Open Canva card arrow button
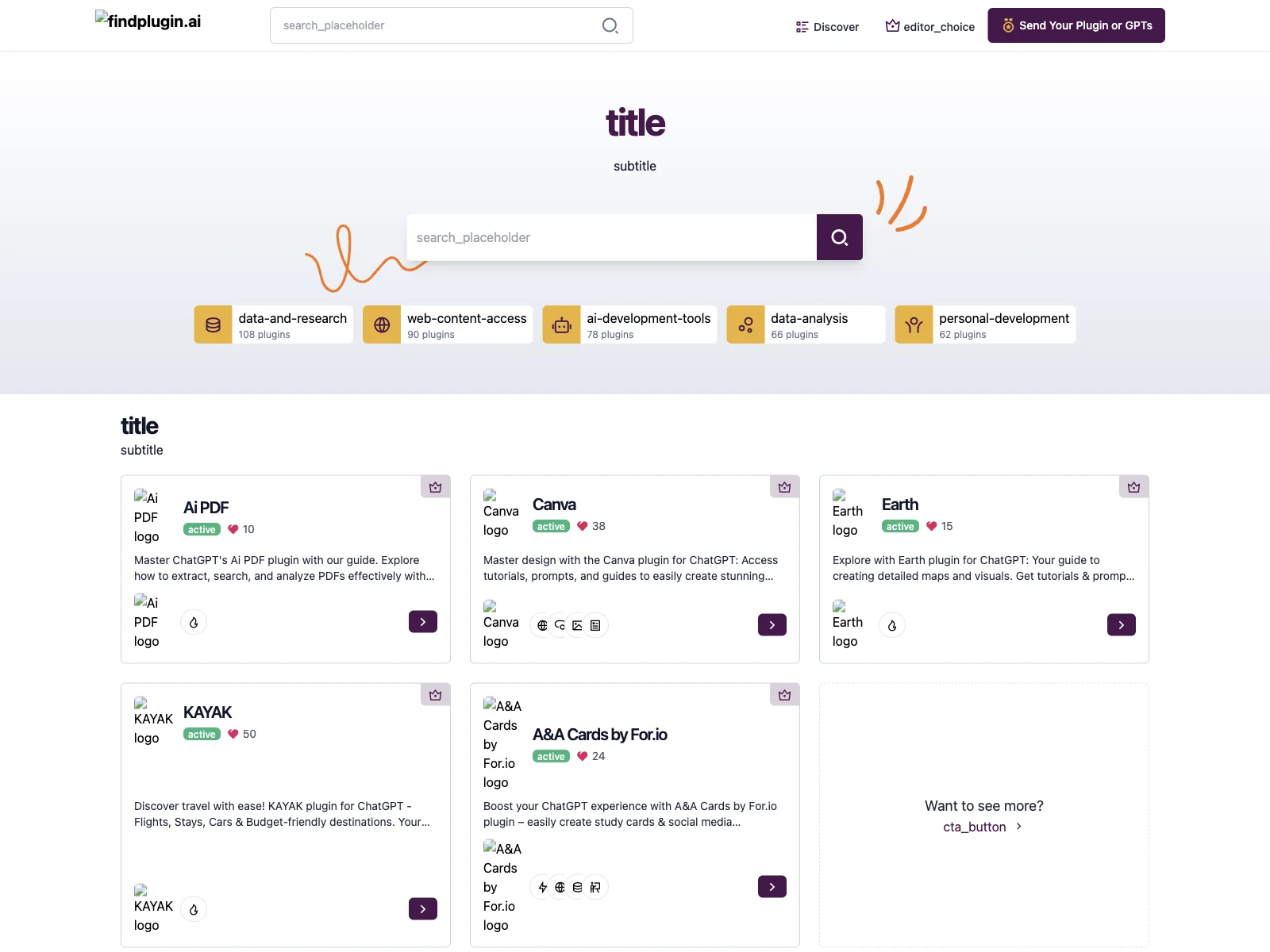 pos(772,625)
